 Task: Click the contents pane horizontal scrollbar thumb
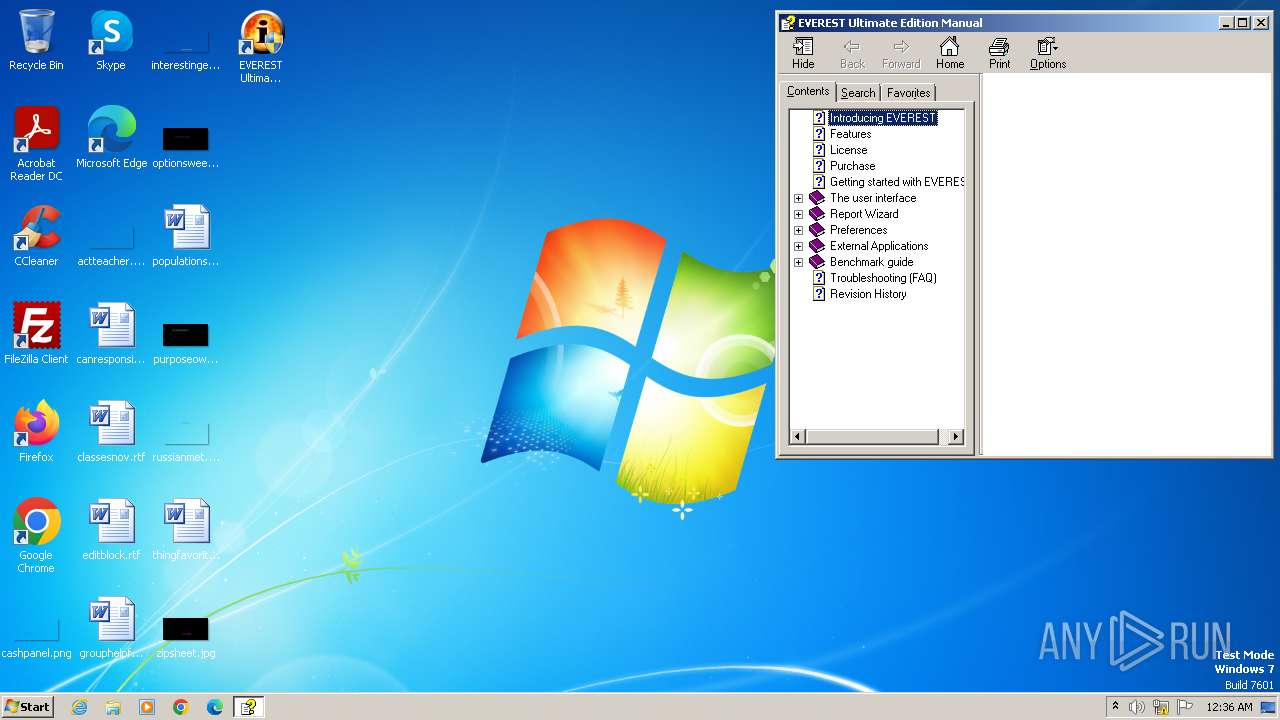coord(872,436)
